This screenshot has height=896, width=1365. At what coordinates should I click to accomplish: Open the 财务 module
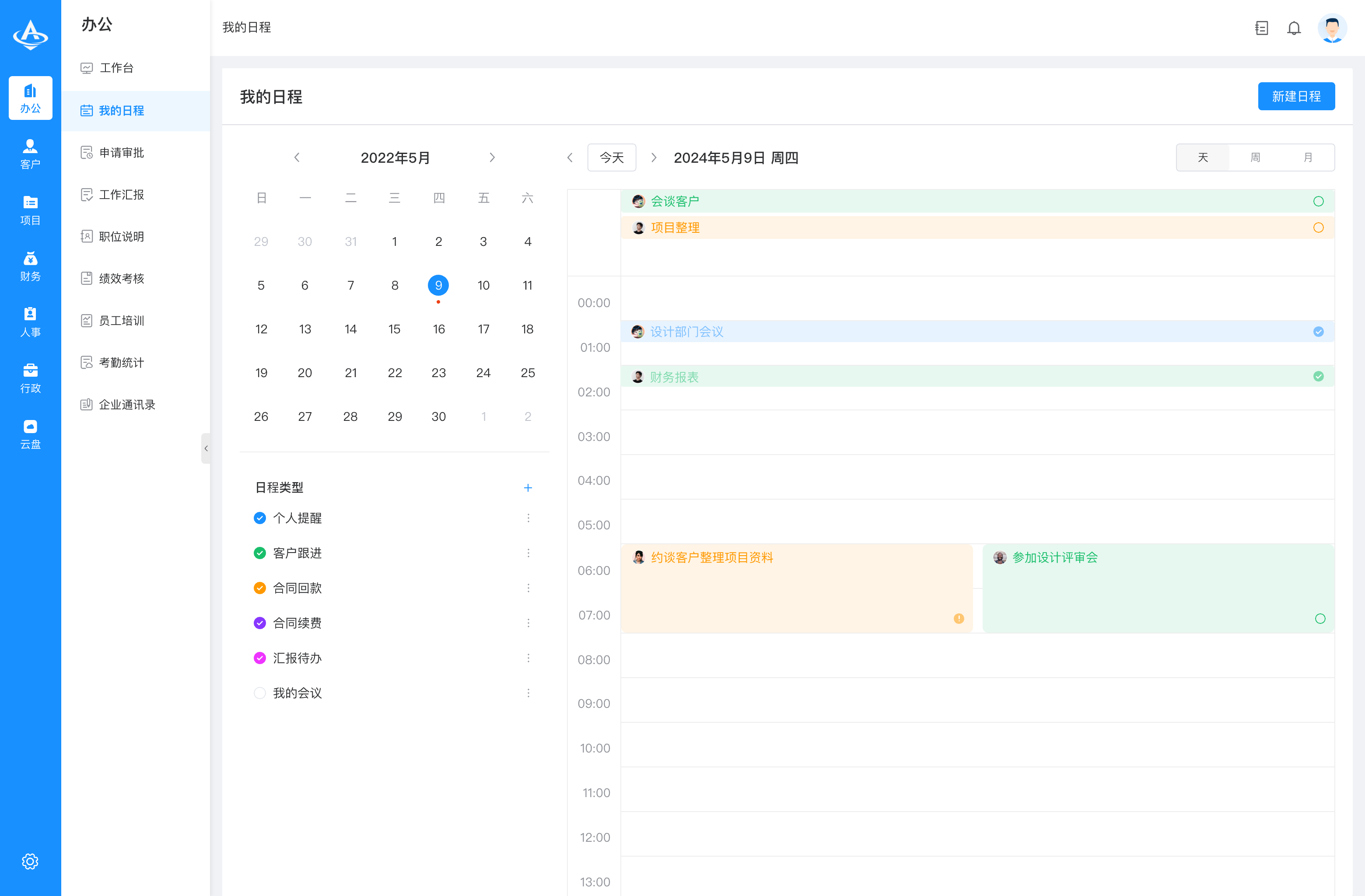tap(30, 265)
